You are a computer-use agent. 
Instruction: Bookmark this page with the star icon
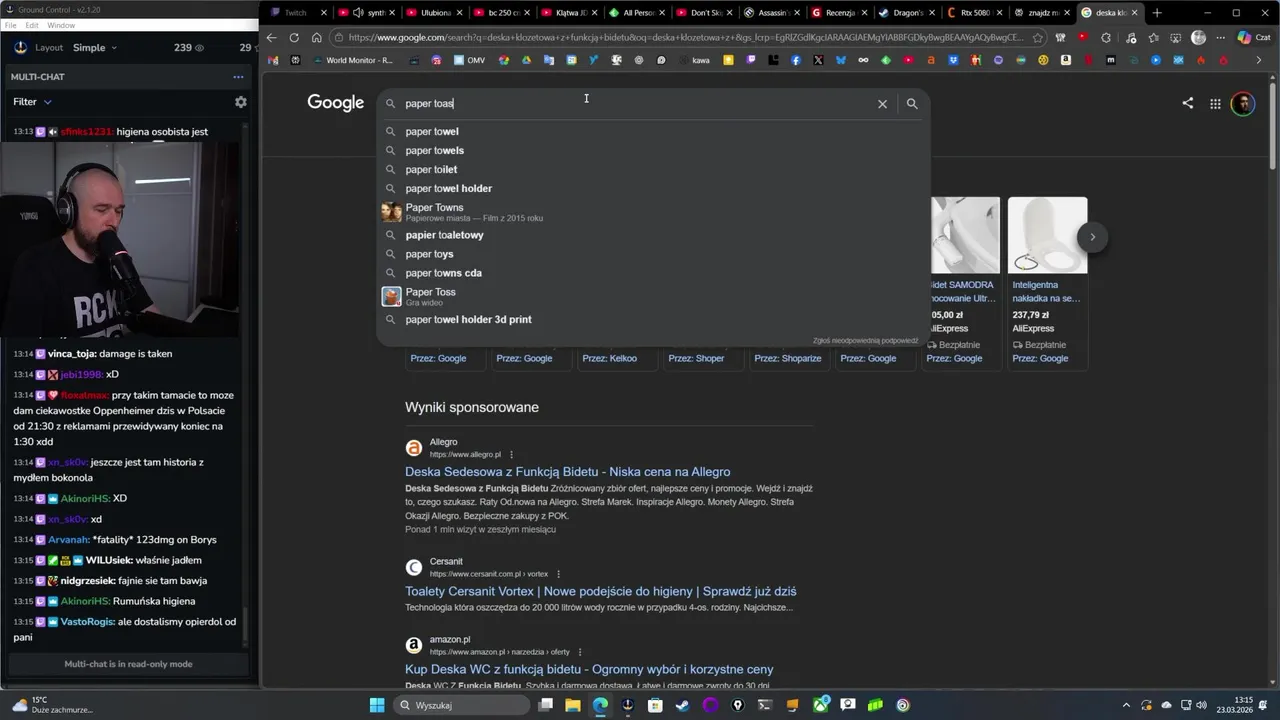[x=1038, y=38]
